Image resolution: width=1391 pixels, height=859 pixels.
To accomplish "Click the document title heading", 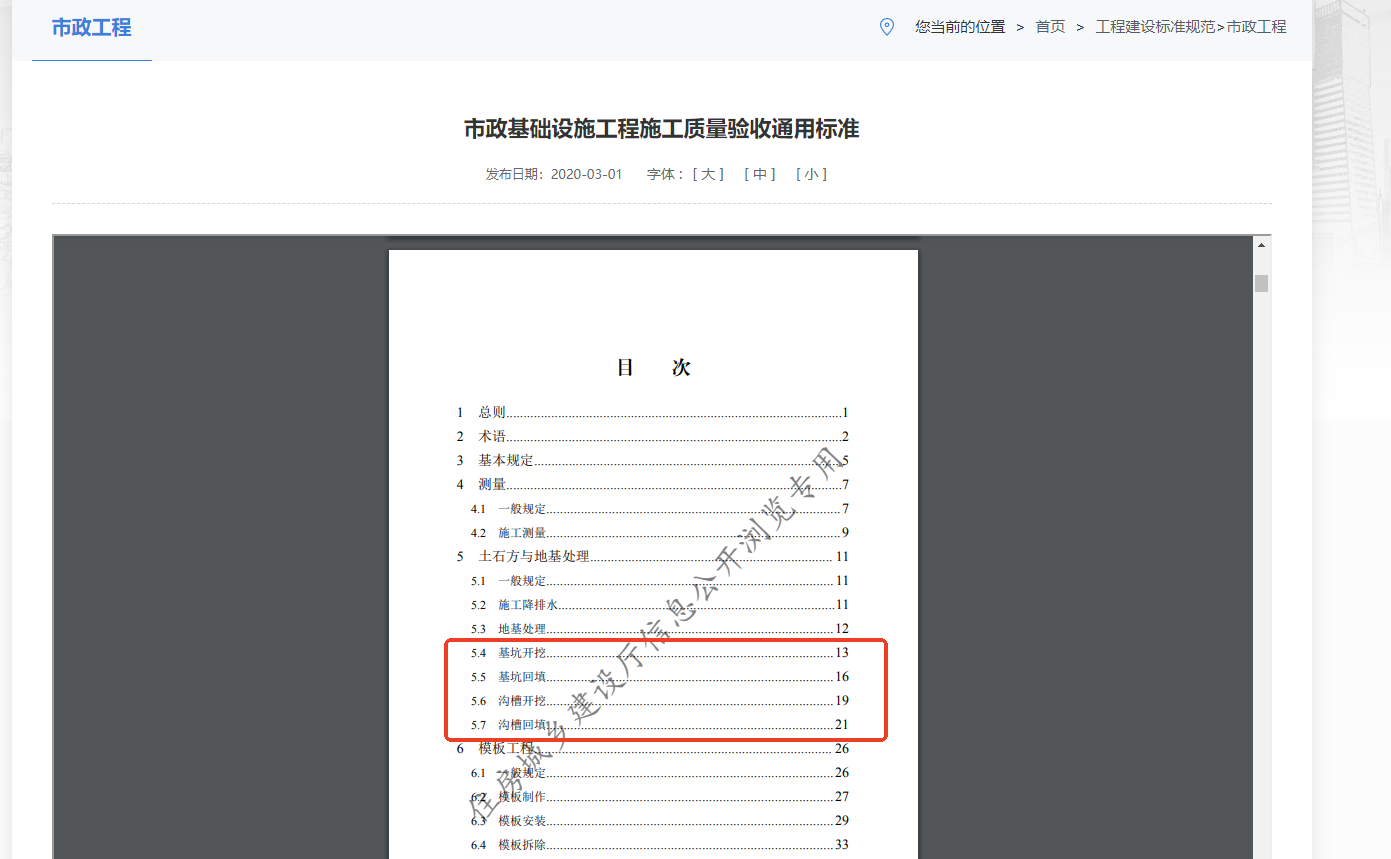I will (x=661, y=129).
